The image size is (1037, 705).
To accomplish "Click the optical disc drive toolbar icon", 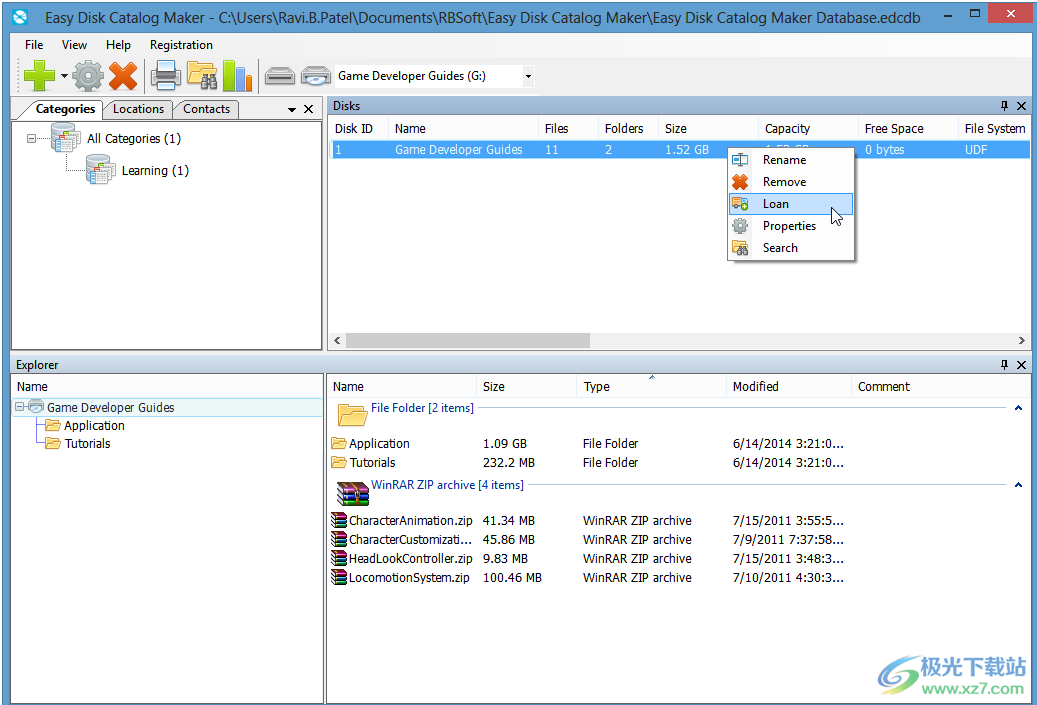I will (315, 76).
